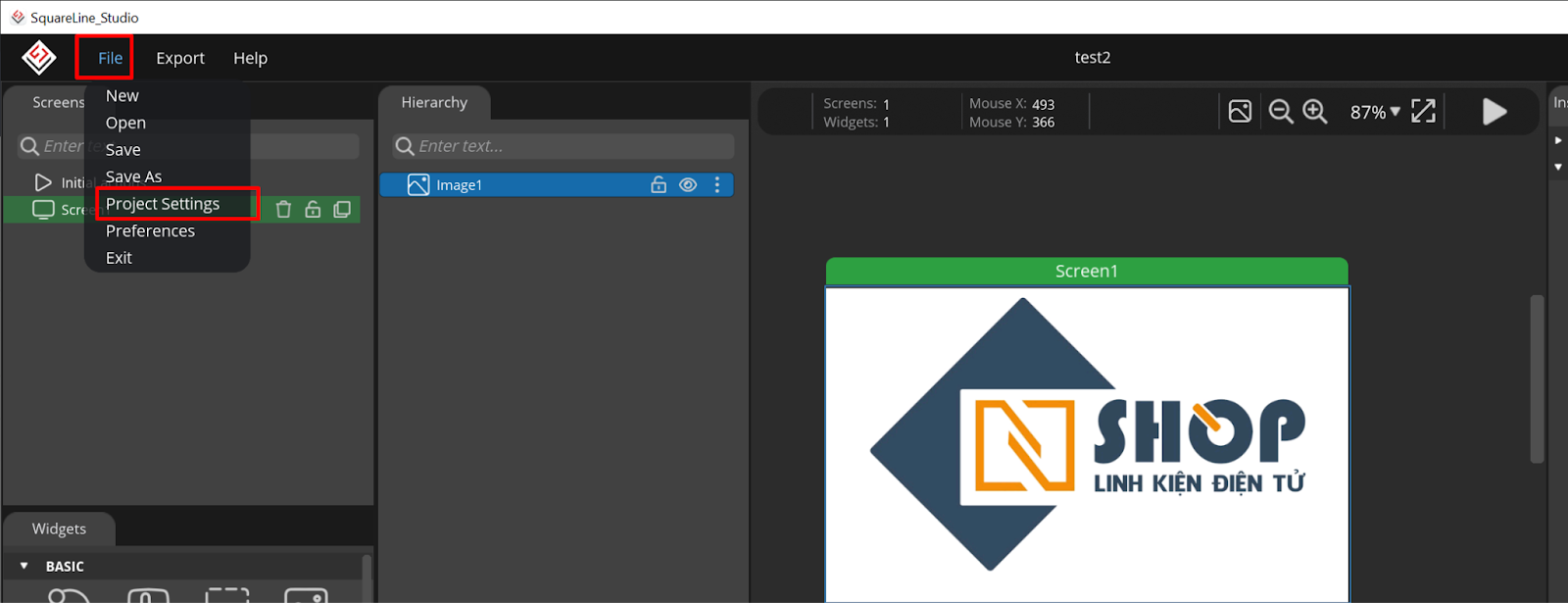Click the SquareLine Studio logo icon
Image resolution: width=1568 pixels, height=603 pixels.
point(39,58)
